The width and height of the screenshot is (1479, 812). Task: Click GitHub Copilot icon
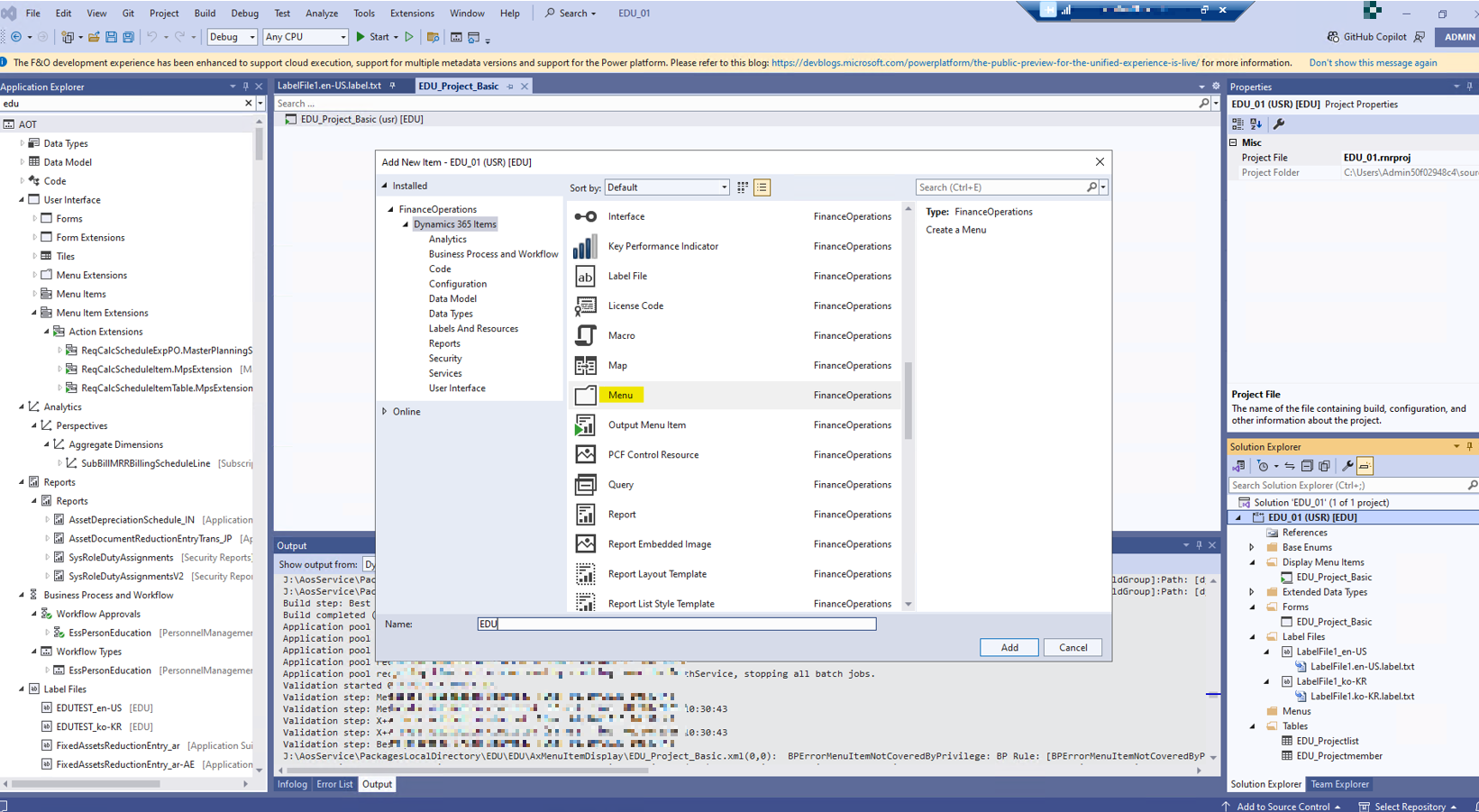[1333, 37]
